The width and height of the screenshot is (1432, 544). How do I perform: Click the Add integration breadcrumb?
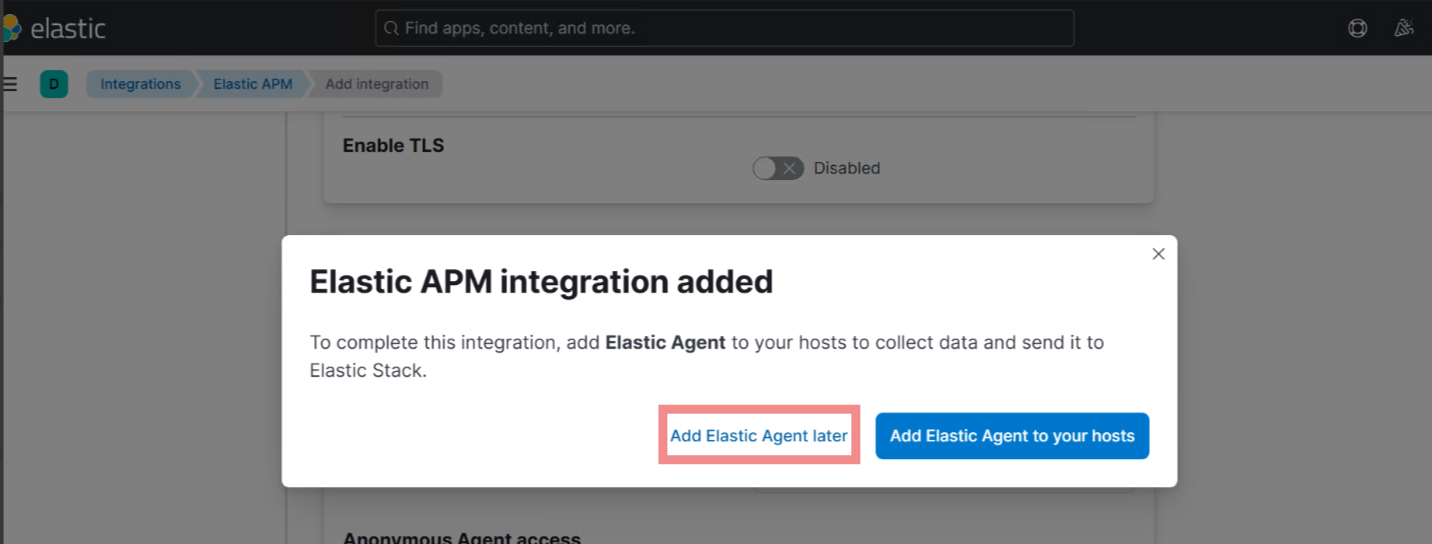click(x=376, y=84)
